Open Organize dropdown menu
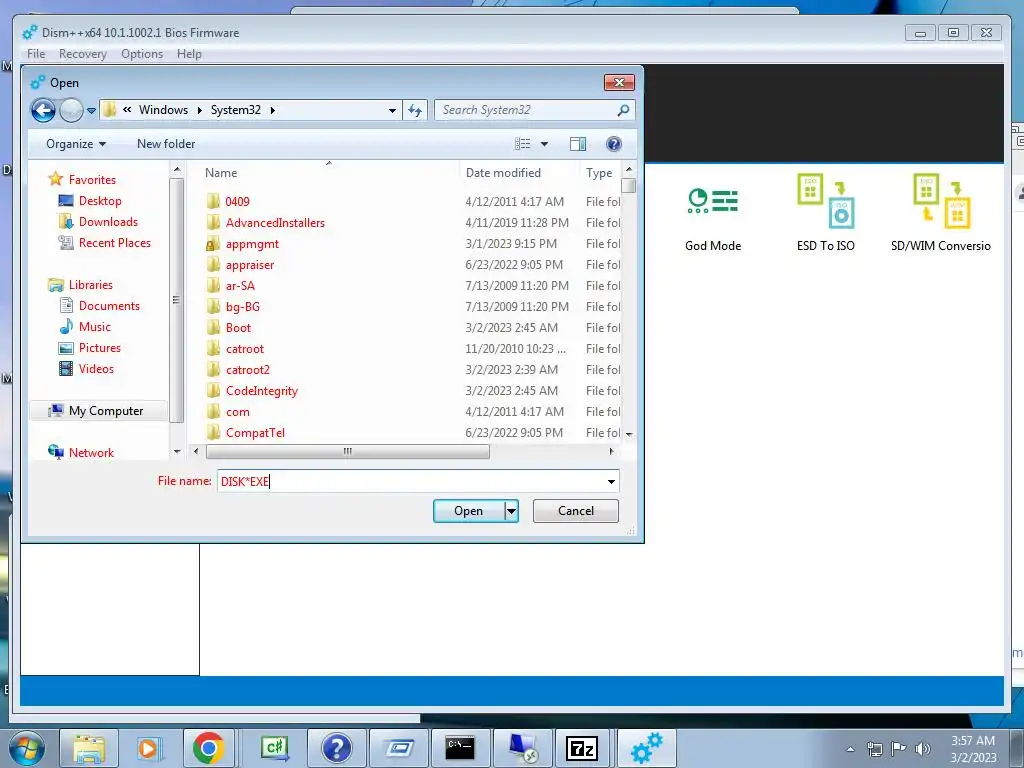 tap(76, 144)
